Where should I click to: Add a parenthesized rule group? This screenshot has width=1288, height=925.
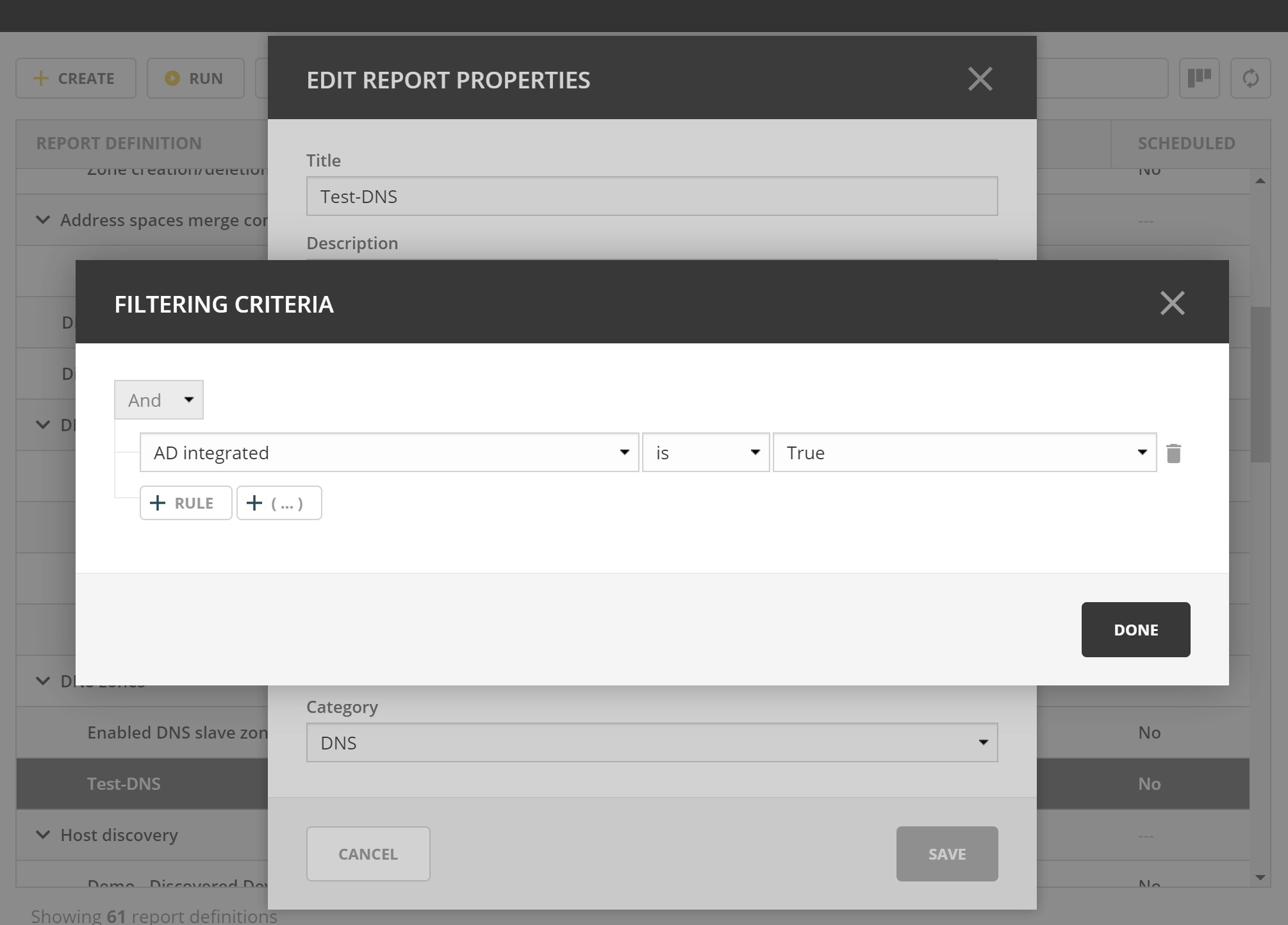(279, 503)
